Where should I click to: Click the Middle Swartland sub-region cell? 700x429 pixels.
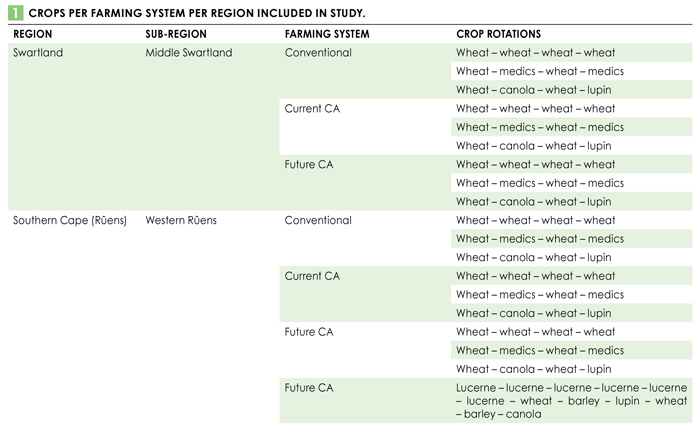pos(189,53)
